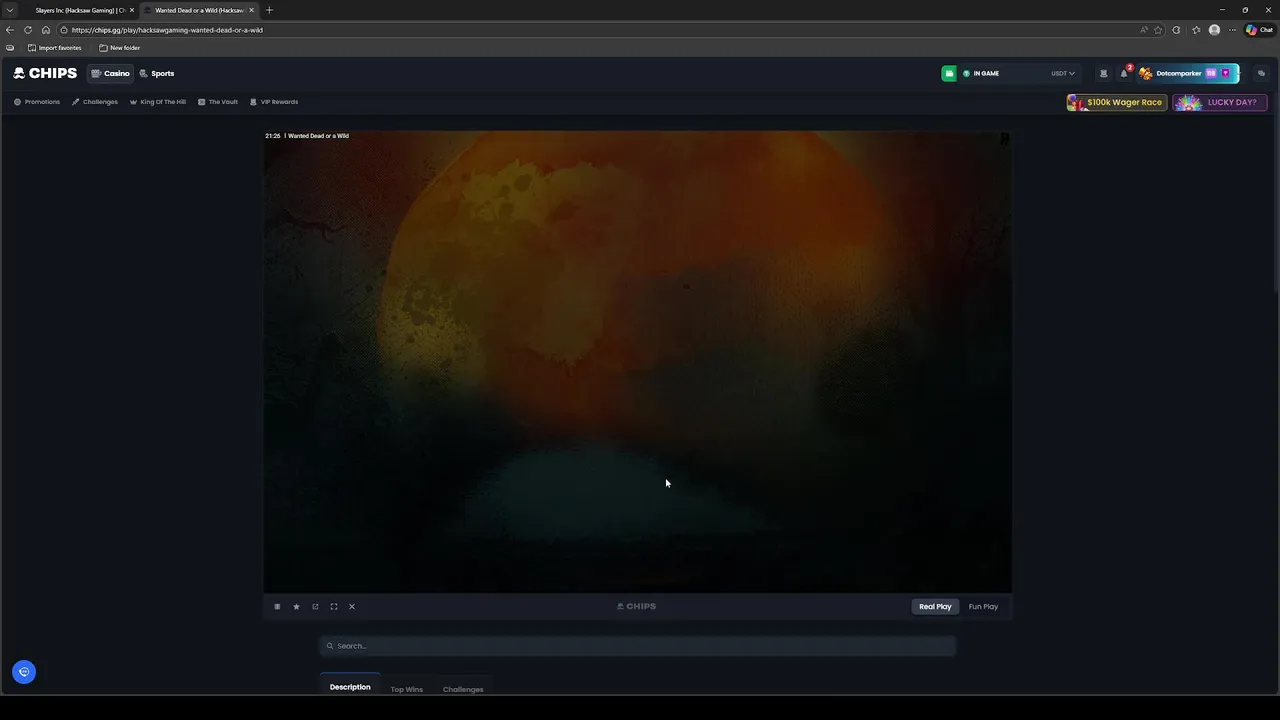Click the top hat icon button
Image resolution: width=1280 pixels, height=720 pixels.
point(1103,73)
